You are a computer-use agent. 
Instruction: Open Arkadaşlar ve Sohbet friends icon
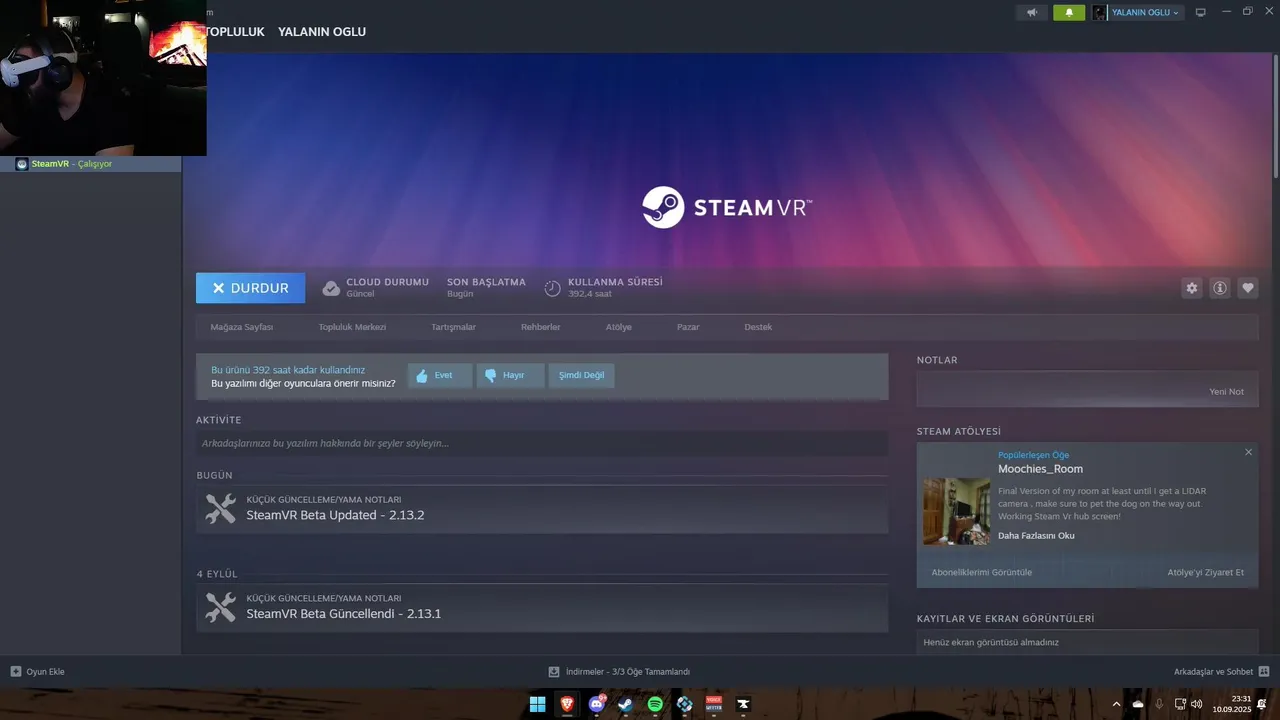click(x=1264, y=672)
